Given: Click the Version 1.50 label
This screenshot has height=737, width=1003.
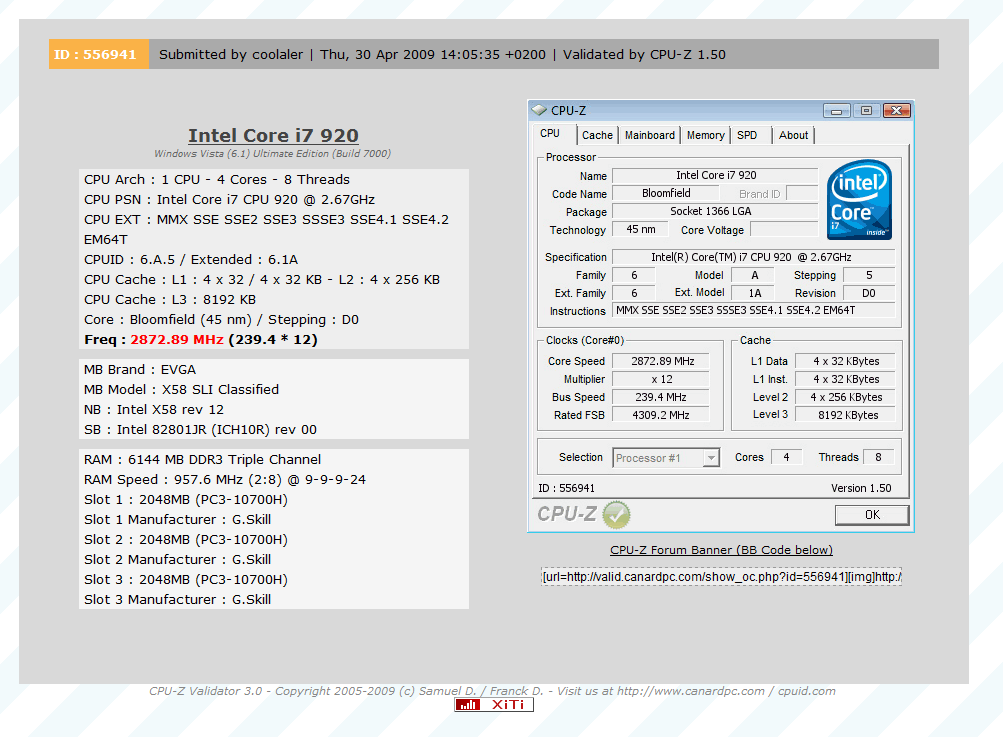Looking at the screenshot, I should [861, 488].
